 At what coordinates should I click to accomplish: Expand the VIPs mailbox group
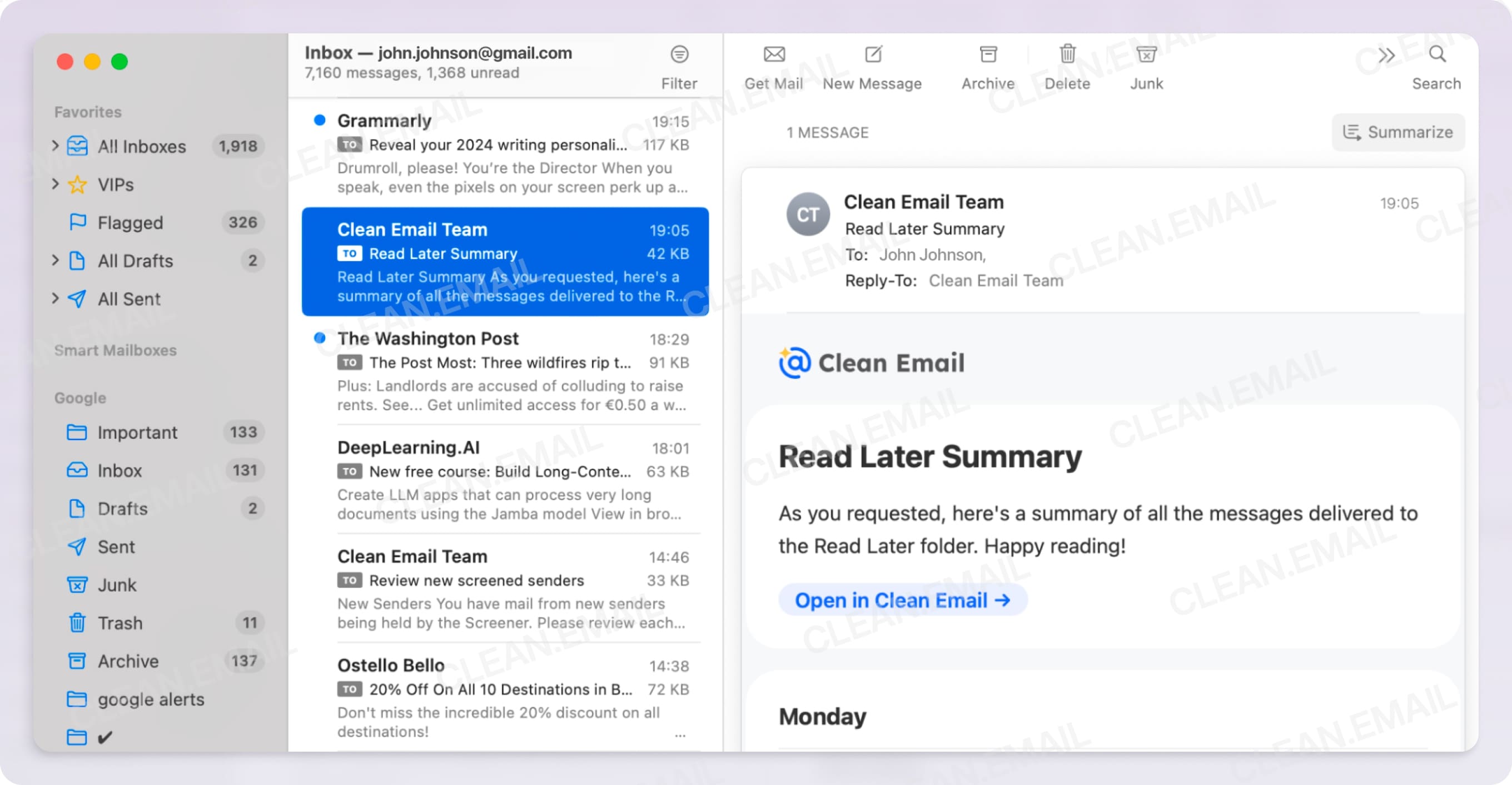click(x=56, y=185)
